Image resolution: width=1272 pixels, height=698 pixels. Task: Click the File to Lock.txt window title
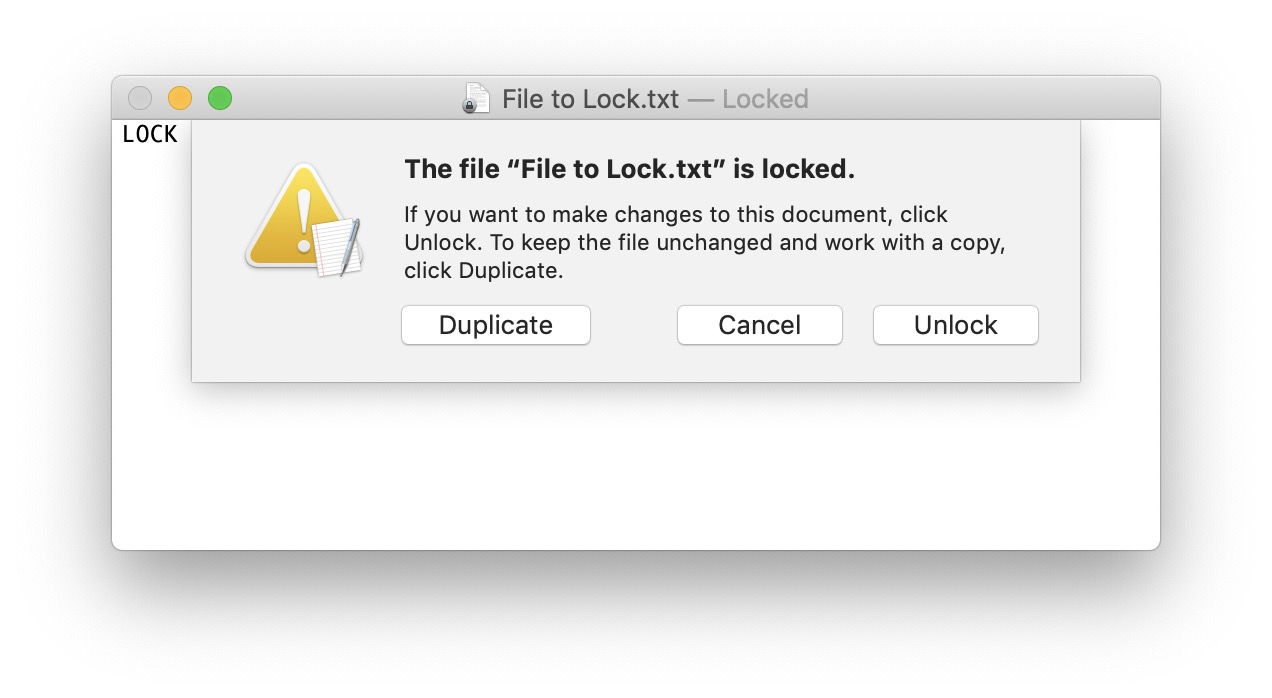click(590, 99)
